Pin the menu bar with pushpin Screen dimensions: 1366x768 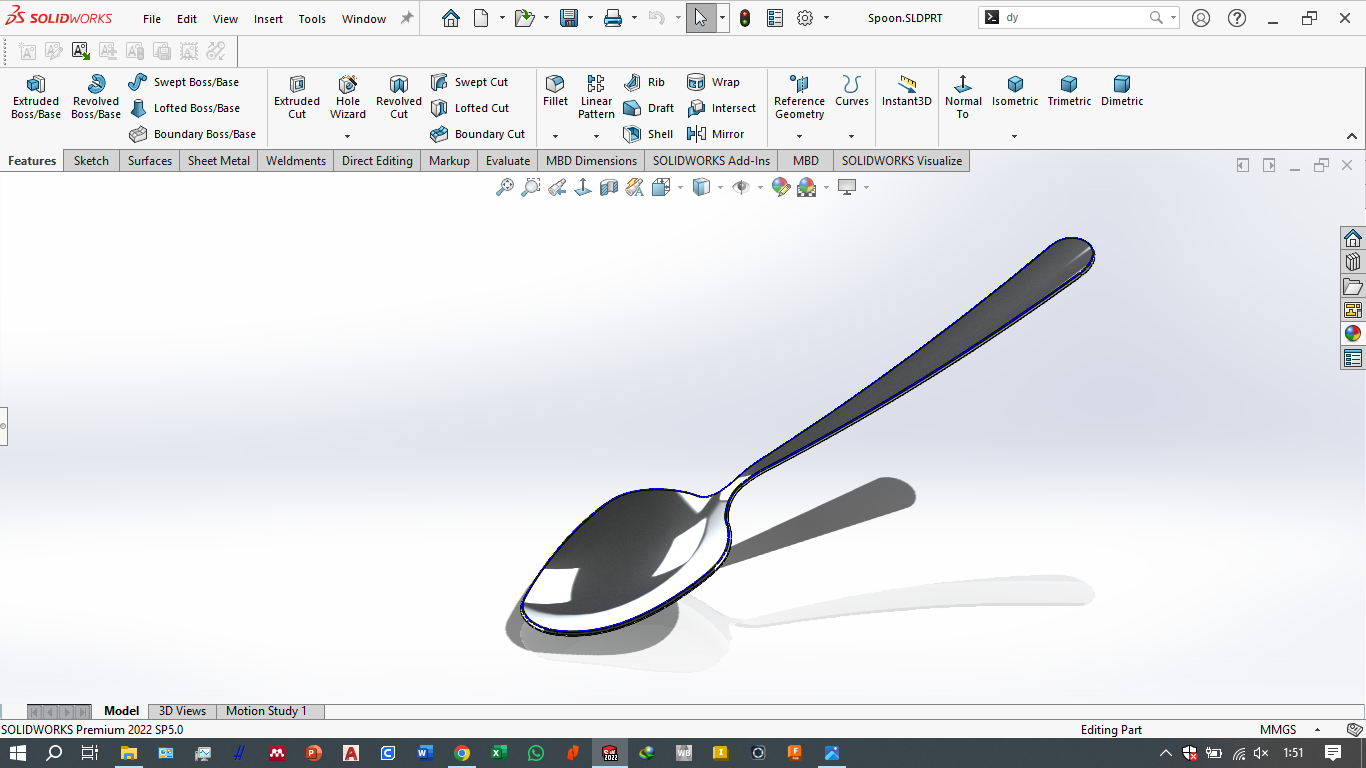click(406, 18)
